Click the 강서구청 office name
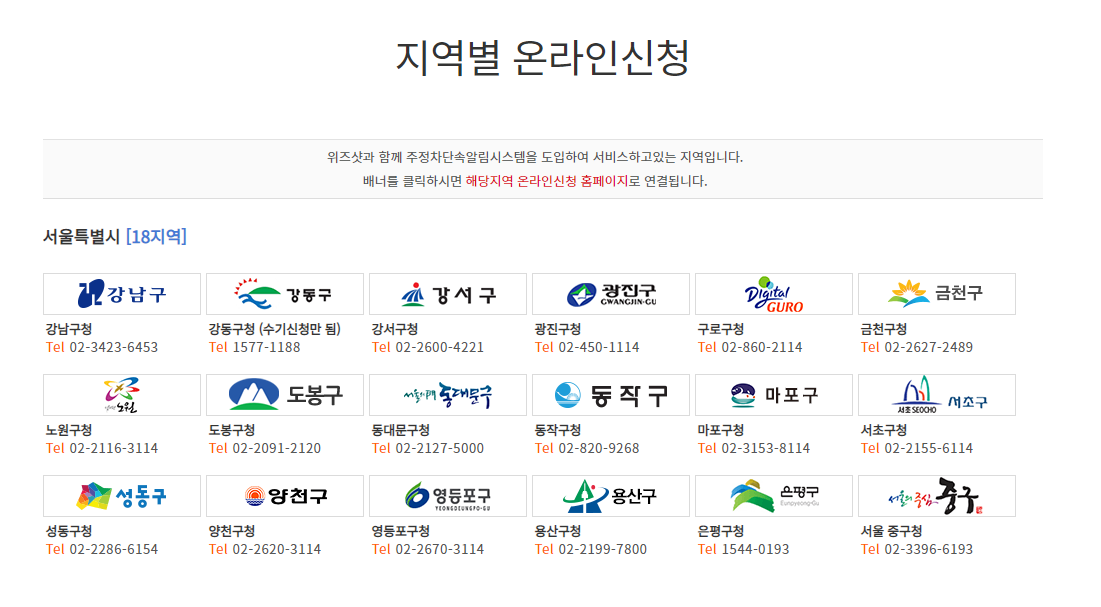The width and height of the screenshot is (1101, 607). (395, 329)
